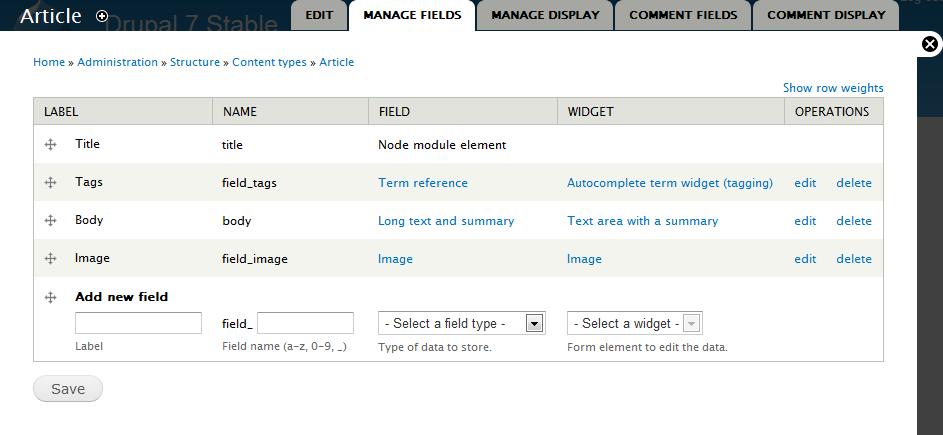Delete the Image field
This screenshot has width=943, height=435.
click(854, 259)
